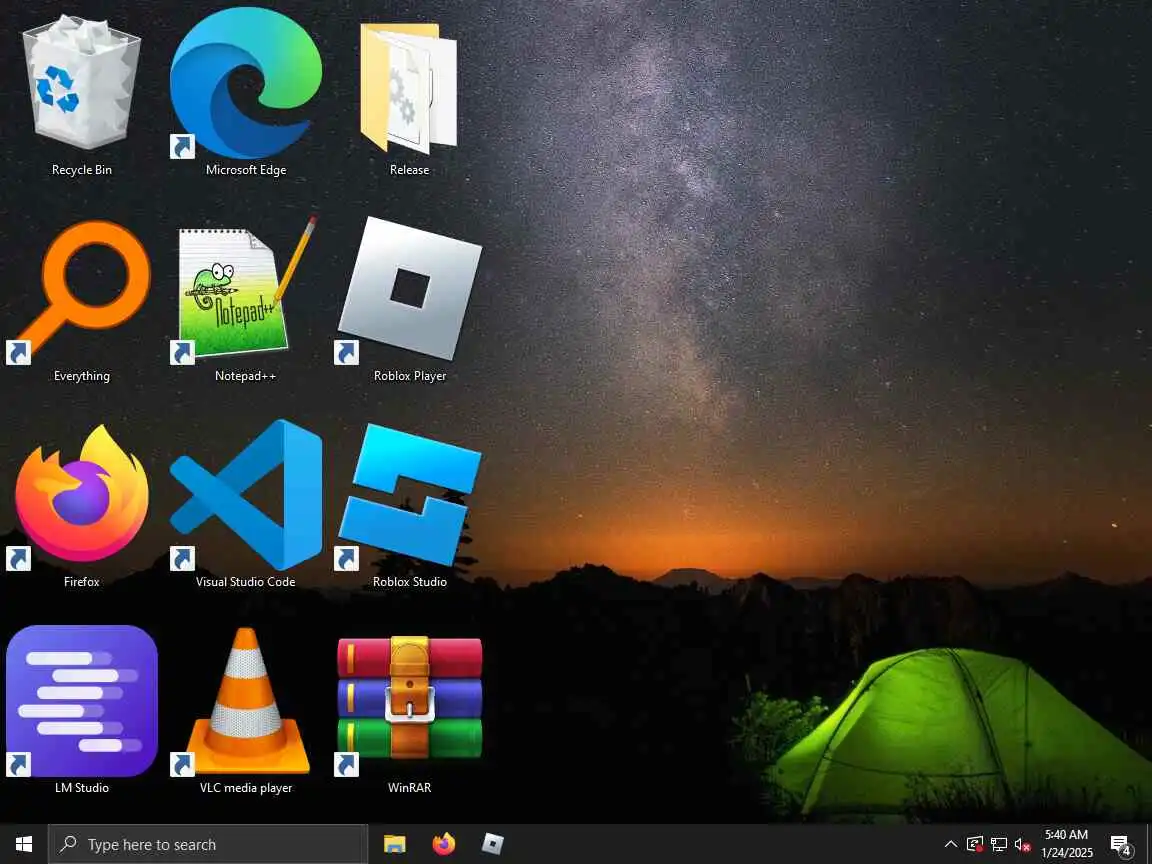The image size is (1152, 864).
Task: Open the clock showing 5:40 AM
Action: tap(1067, 843)
